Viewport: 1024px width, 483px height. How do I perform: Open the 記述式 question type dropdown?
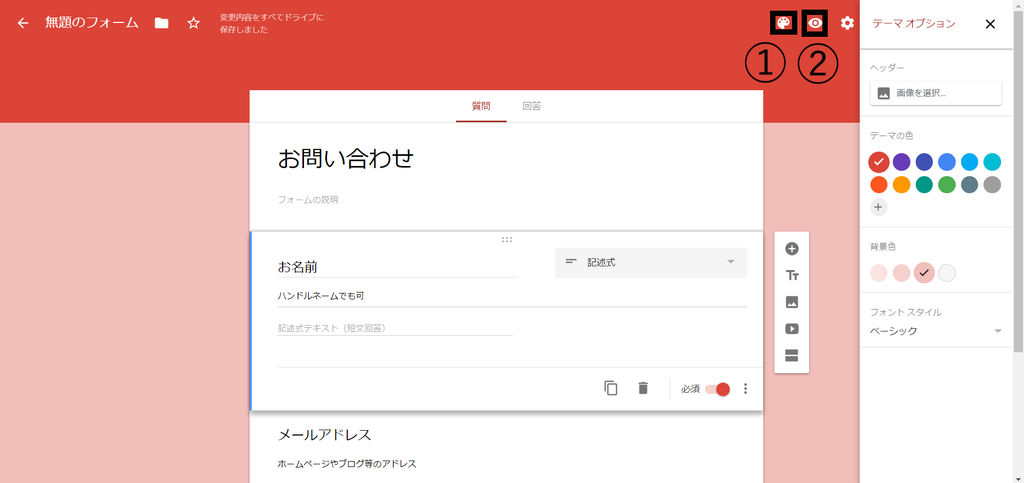(650, 262)
